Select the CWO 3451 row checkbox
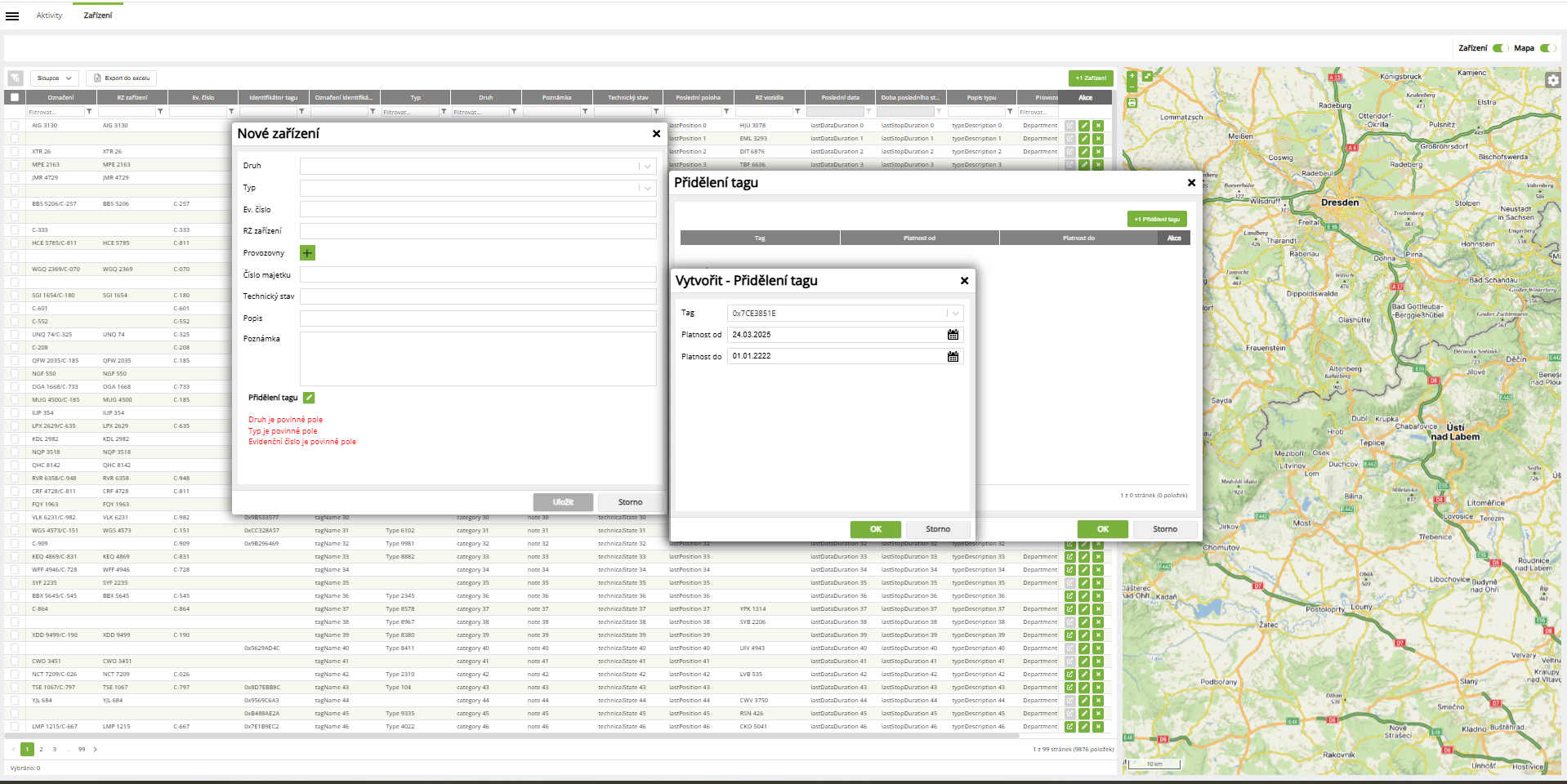Viewport: 1567px width, 784px height. (x=15, y=661)
